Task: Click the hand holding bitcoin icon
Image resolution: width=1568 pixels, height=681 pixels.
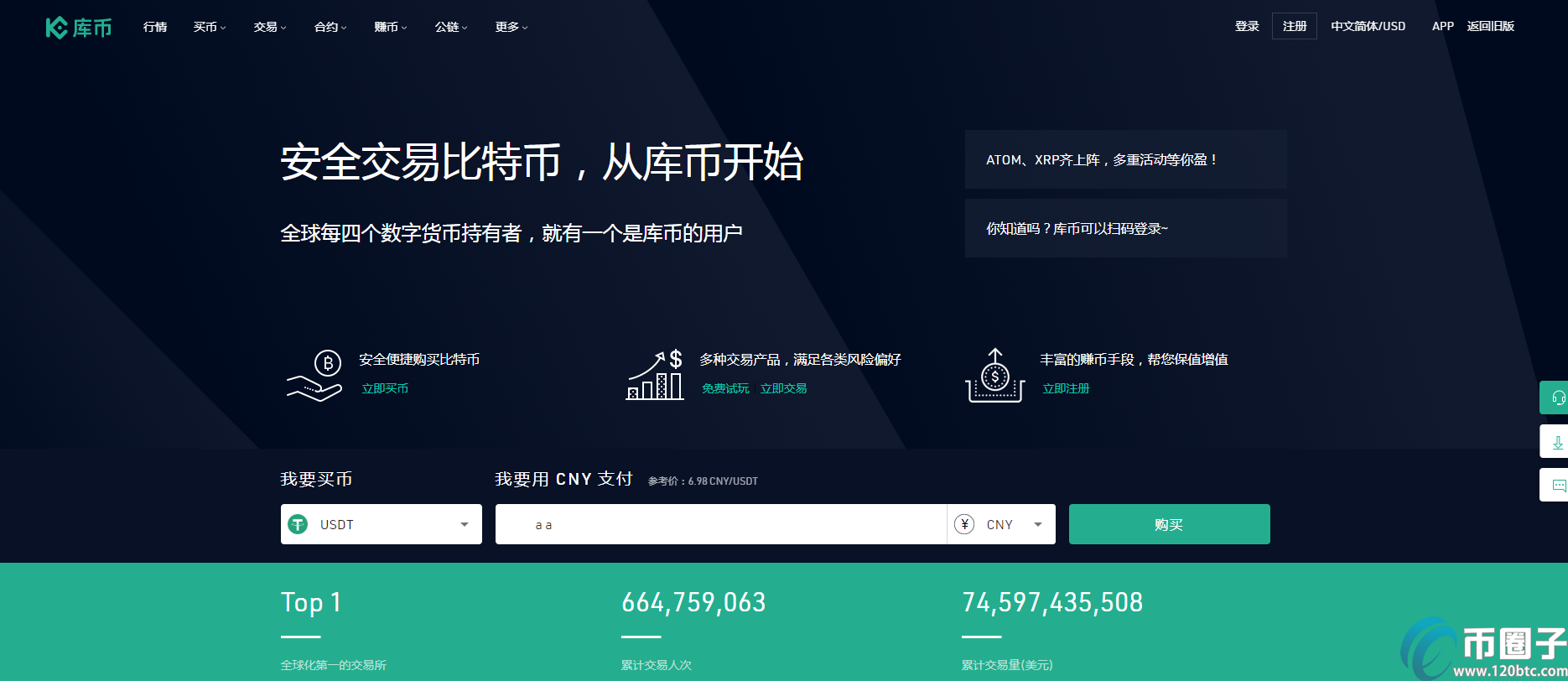Action: tap(315, 376)
